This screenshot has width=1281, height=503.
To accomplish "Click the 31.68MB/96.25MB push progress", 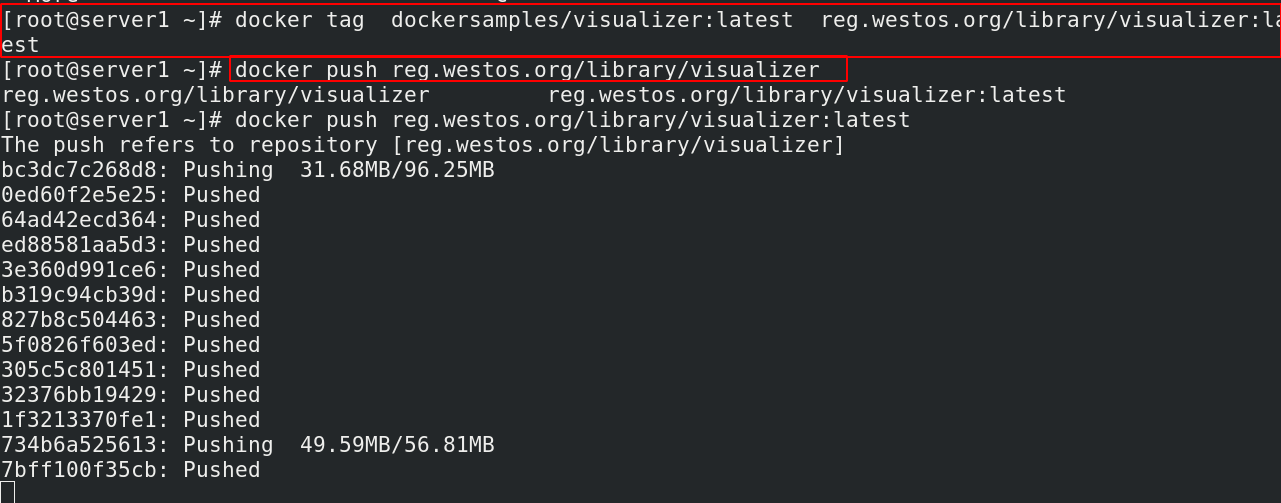I will tap(397, 170).
